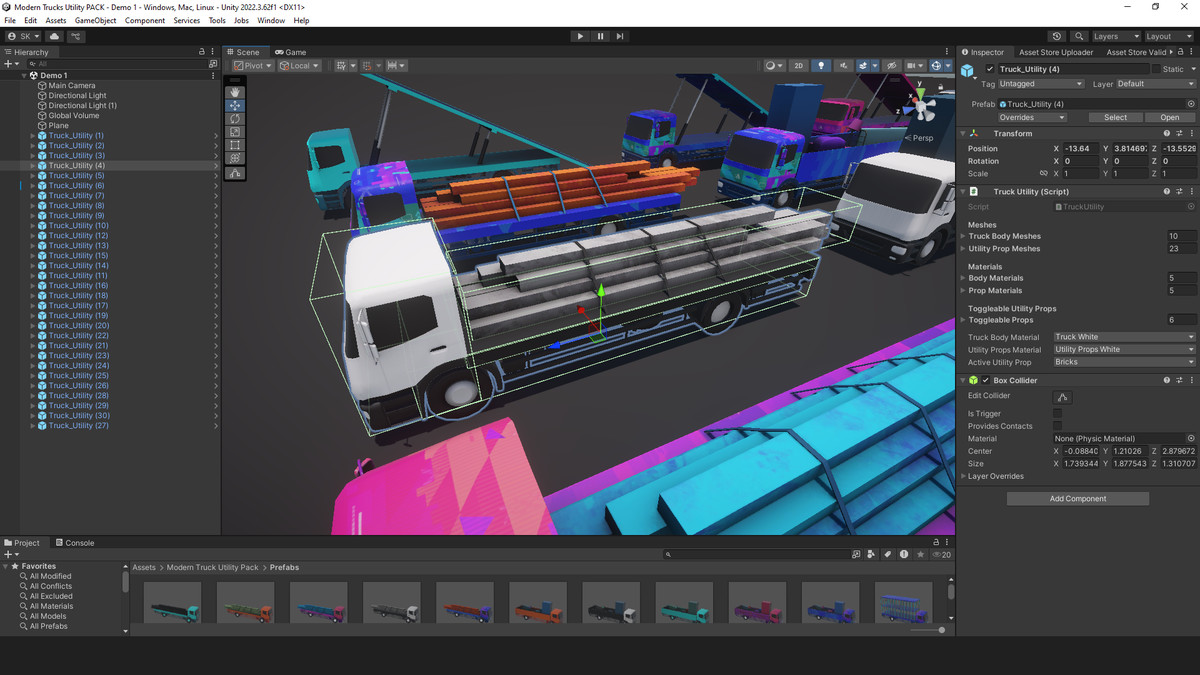The image size is (1200, 675).
Task: Click the cloud services icon in toolbar
Action: click(54, 36)
